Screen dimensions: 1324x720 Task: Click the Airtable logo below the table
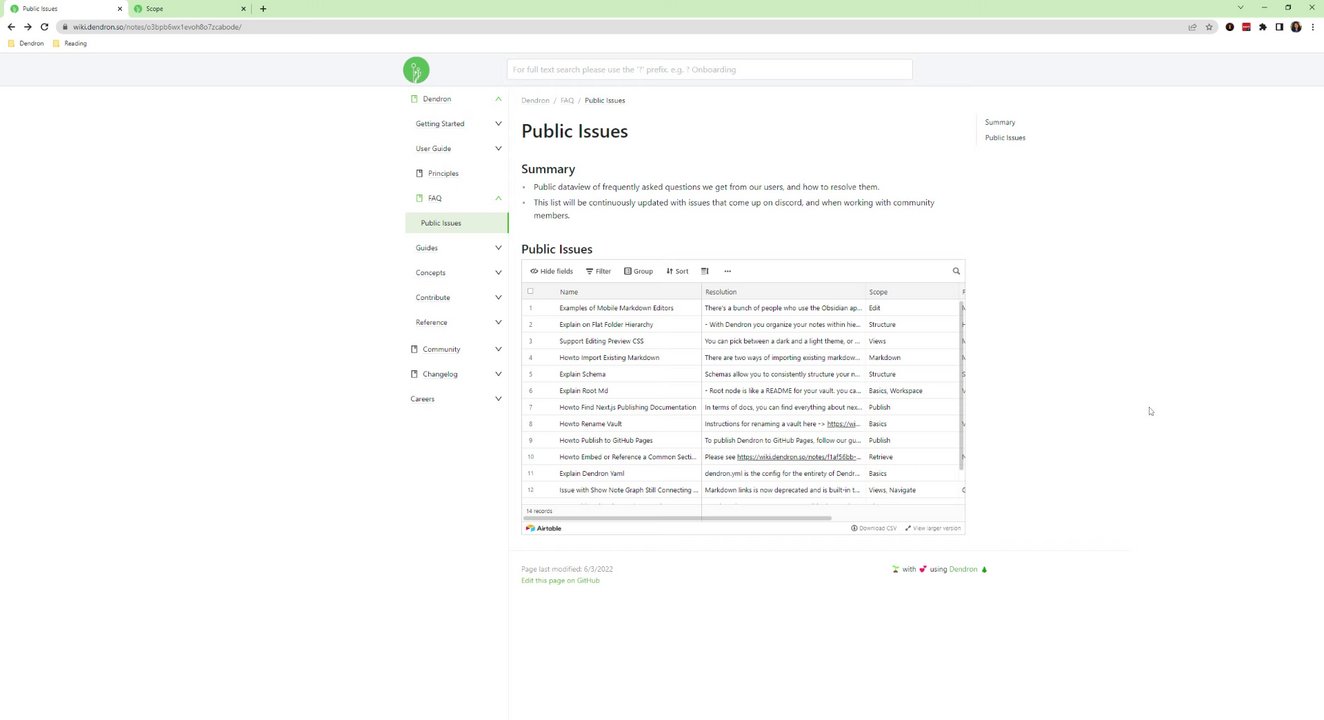544,528
